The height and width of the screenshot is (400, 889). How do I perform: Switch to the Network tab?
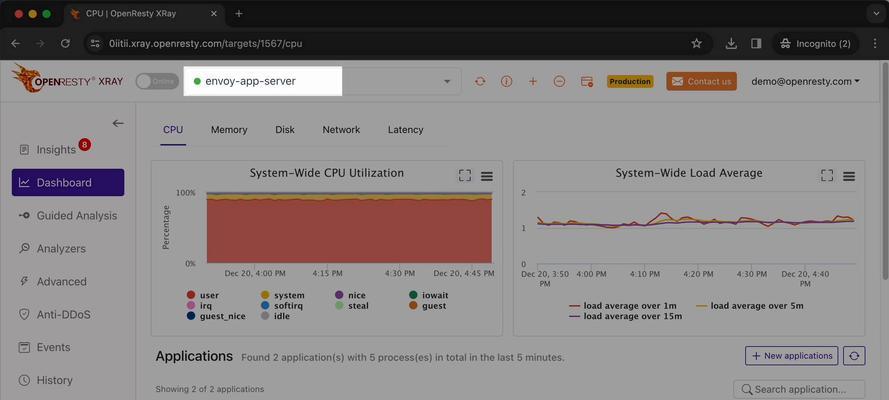(341, 130)
